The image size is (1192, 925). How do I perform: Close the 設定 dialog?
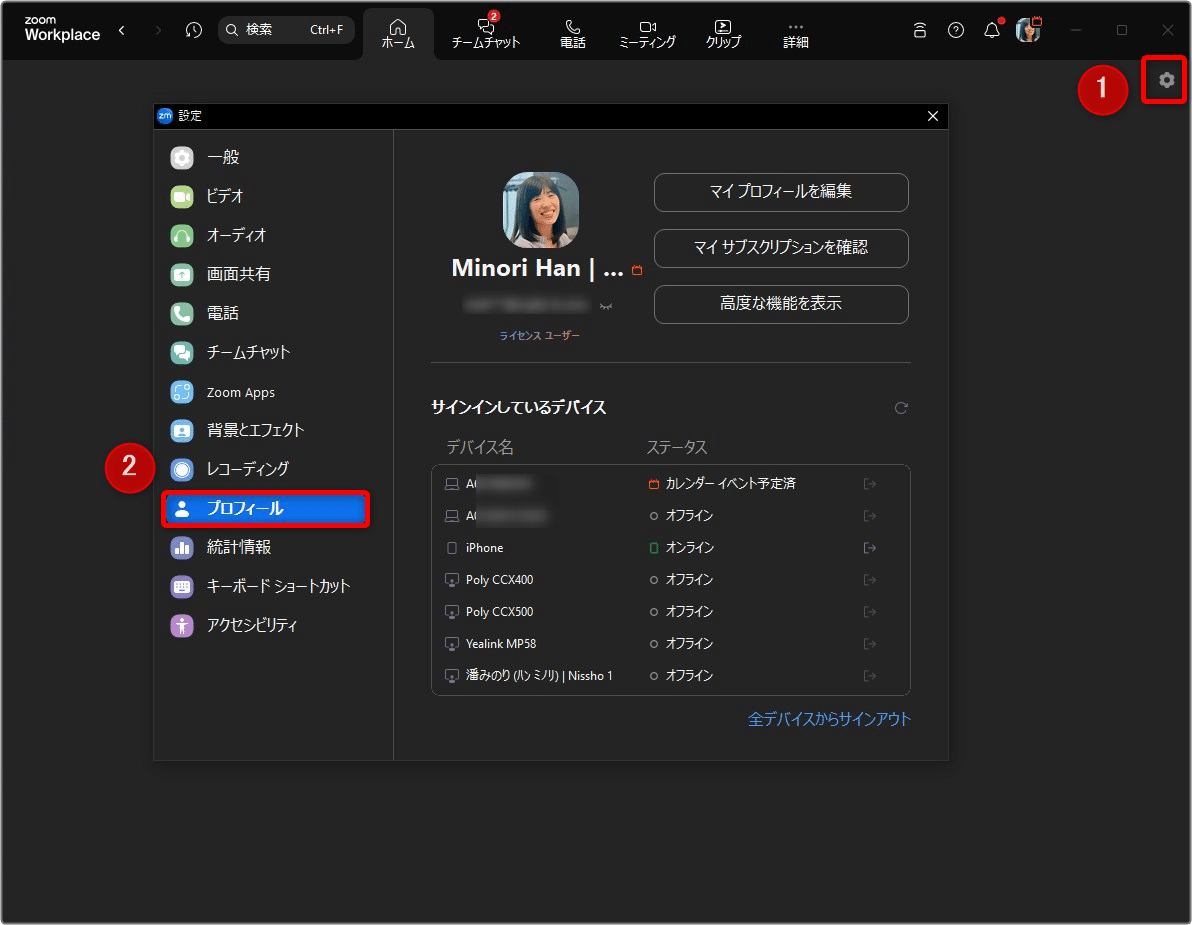[x=933, y=116]
